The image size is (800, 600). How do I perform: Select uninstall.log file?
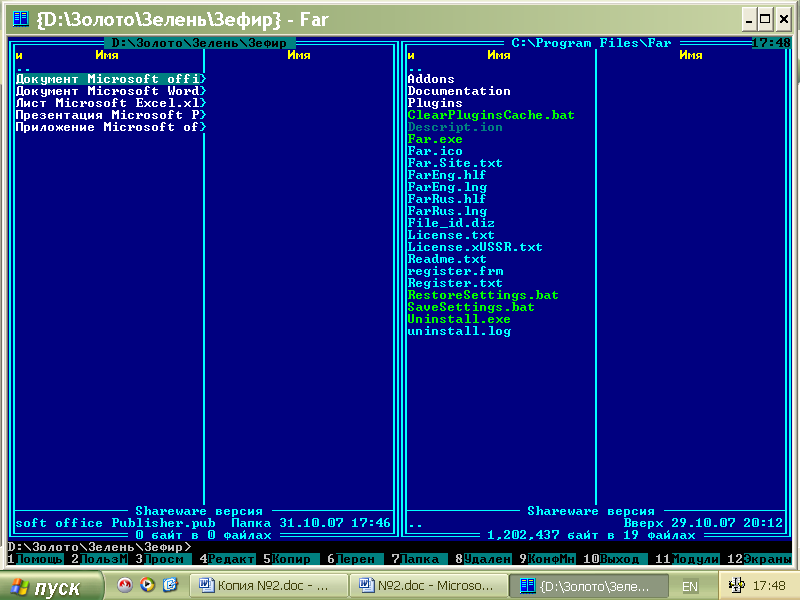click(459, 331)
